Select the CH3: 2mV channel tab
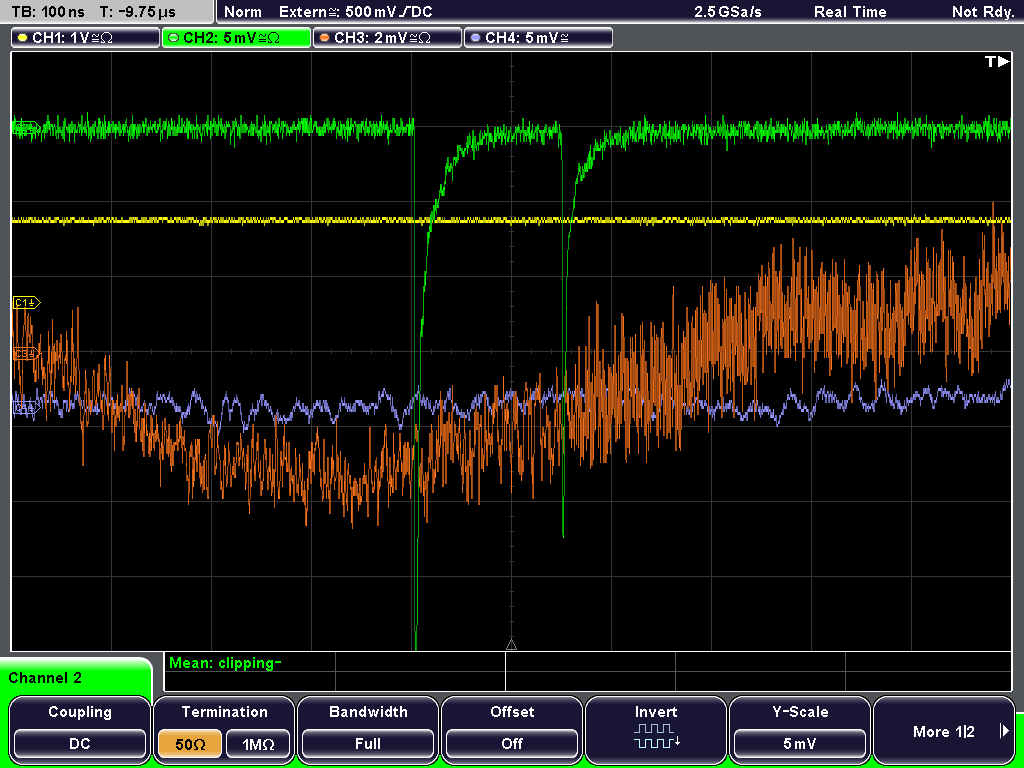The width and height of the screenshot is (1024, 768). tap(387, 38)
